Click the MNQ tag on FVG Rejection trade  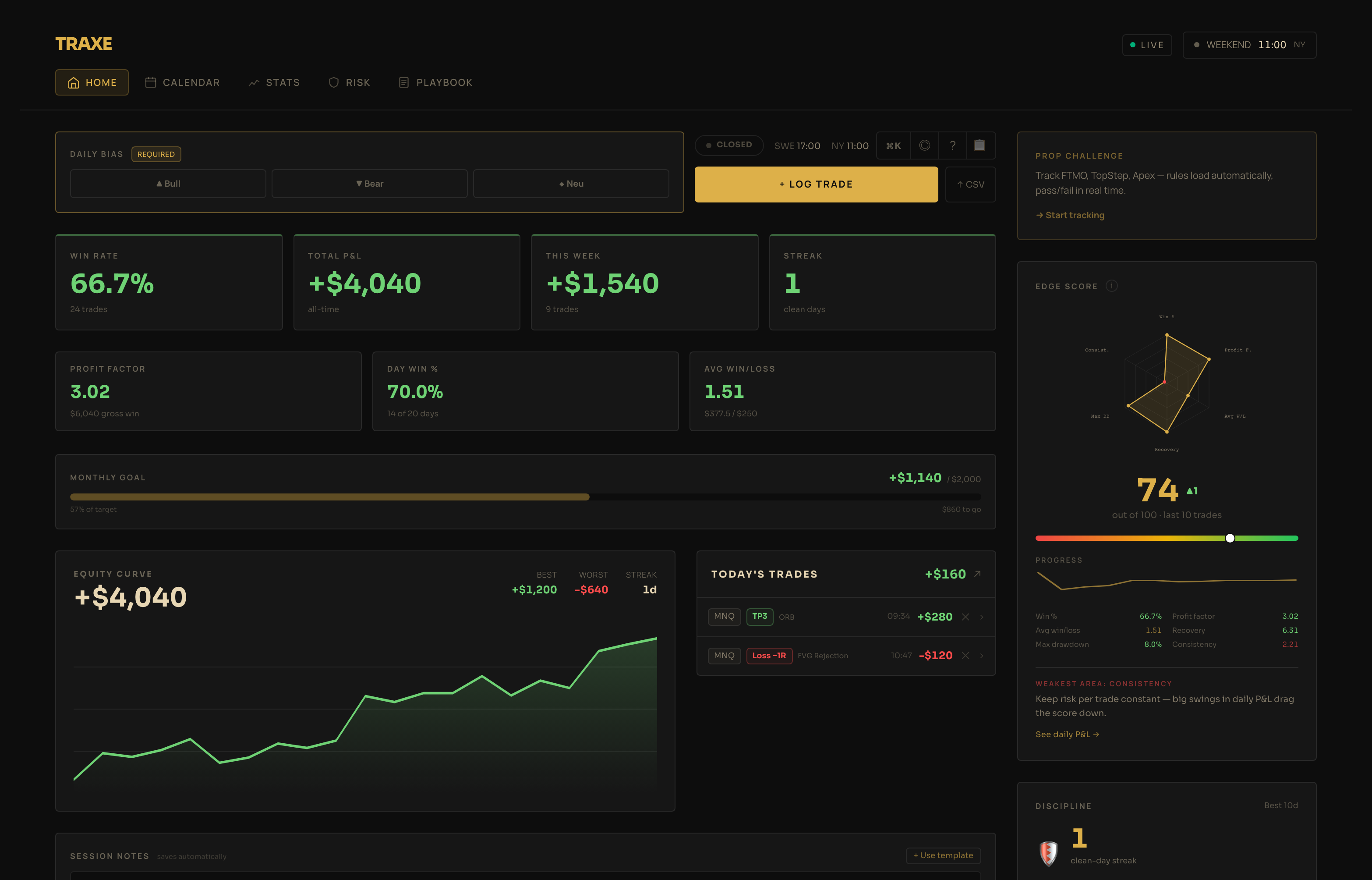(x=724, y=656)
